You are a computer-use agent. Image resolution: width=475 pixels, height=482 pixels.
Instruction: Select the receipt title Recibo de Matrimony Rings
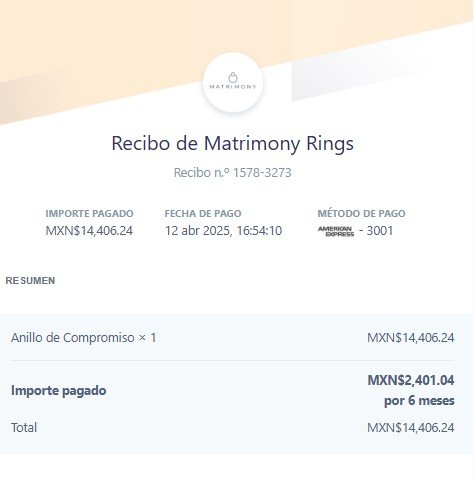232,144
